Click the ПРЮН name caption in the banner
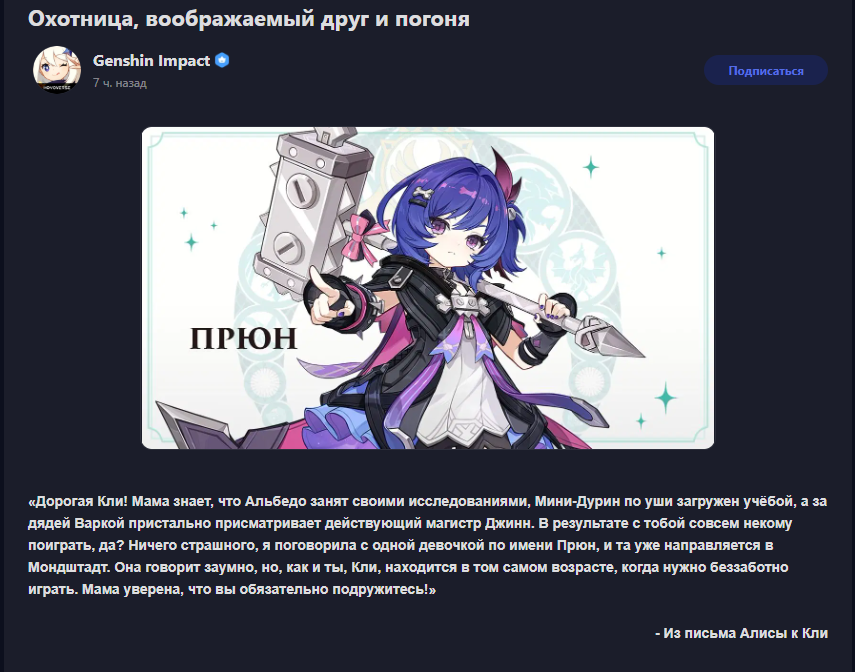 click(244, 338)
